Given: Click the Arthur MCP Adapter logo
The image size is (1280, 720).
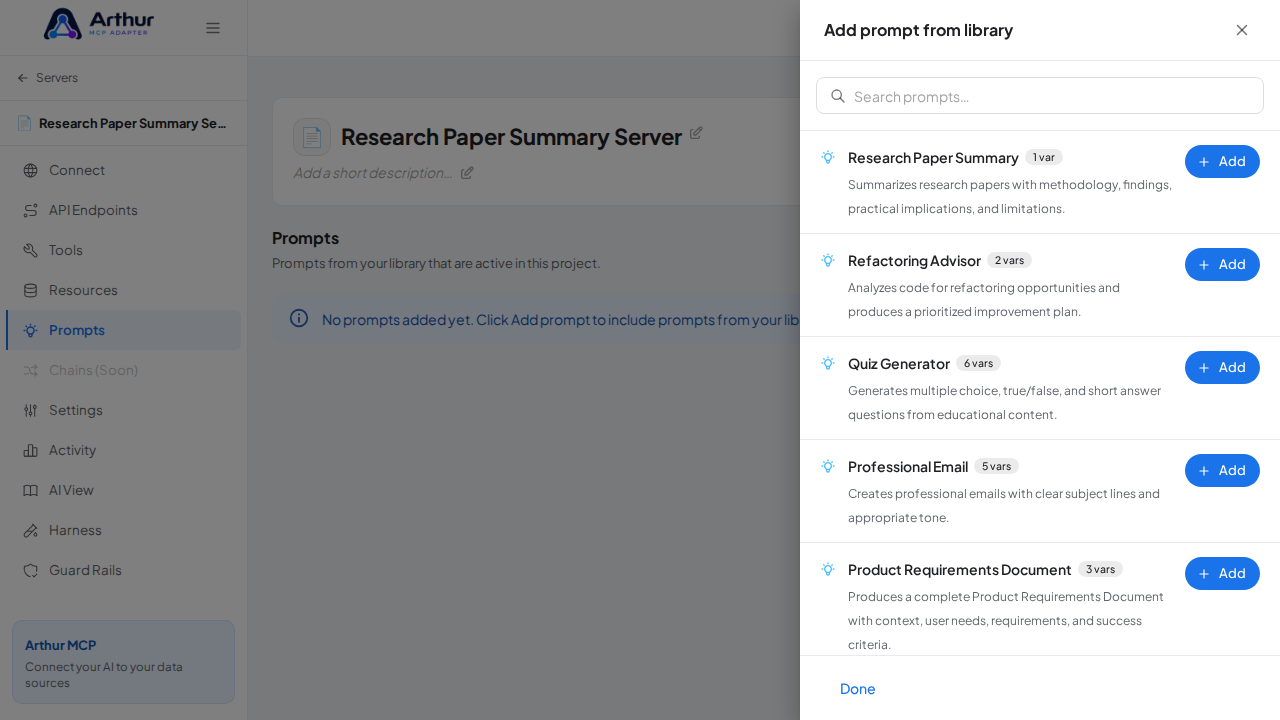Looking at the screenshot, I should click(x=99, y=24).
